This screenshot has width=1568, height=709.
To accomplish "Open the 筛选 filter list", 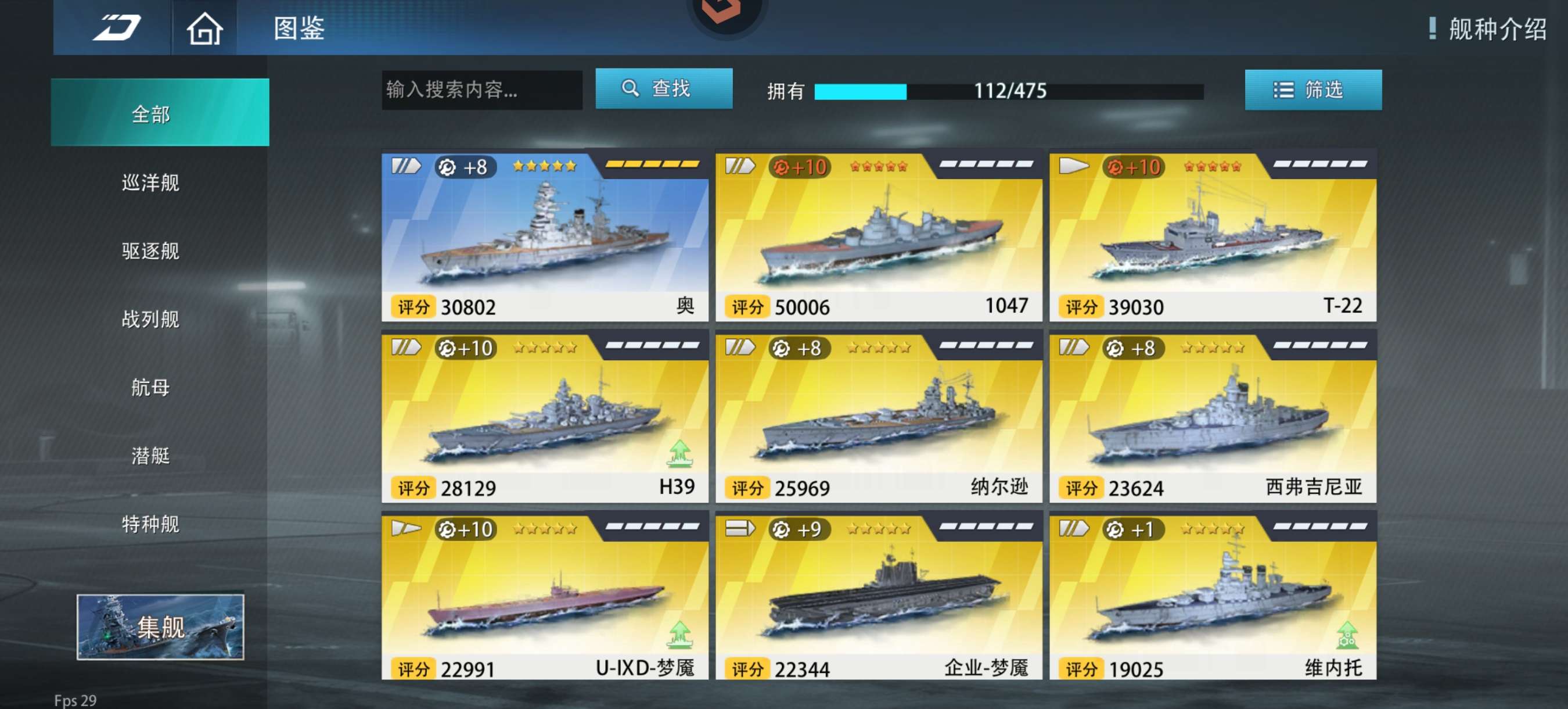I will coord(1313,90).
